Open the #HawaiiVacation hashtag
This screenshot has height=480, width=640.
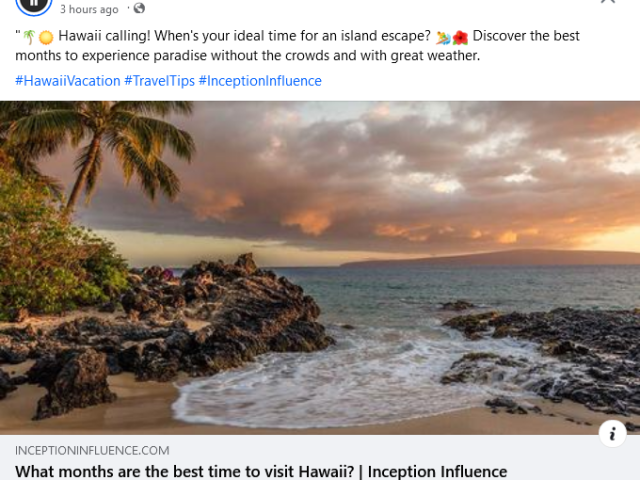68,81
